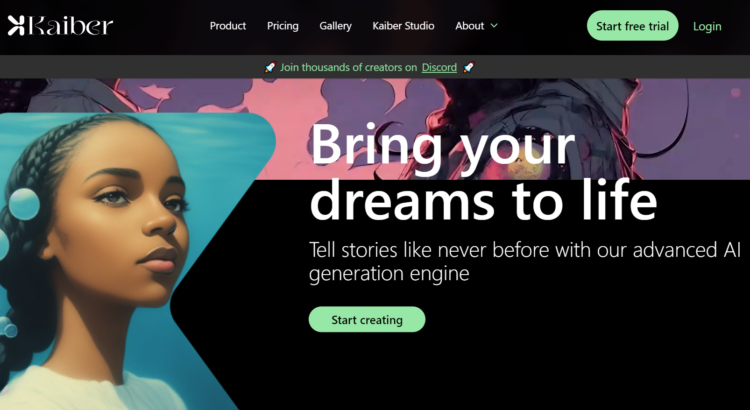Click the Start creating button

(367, 320)
